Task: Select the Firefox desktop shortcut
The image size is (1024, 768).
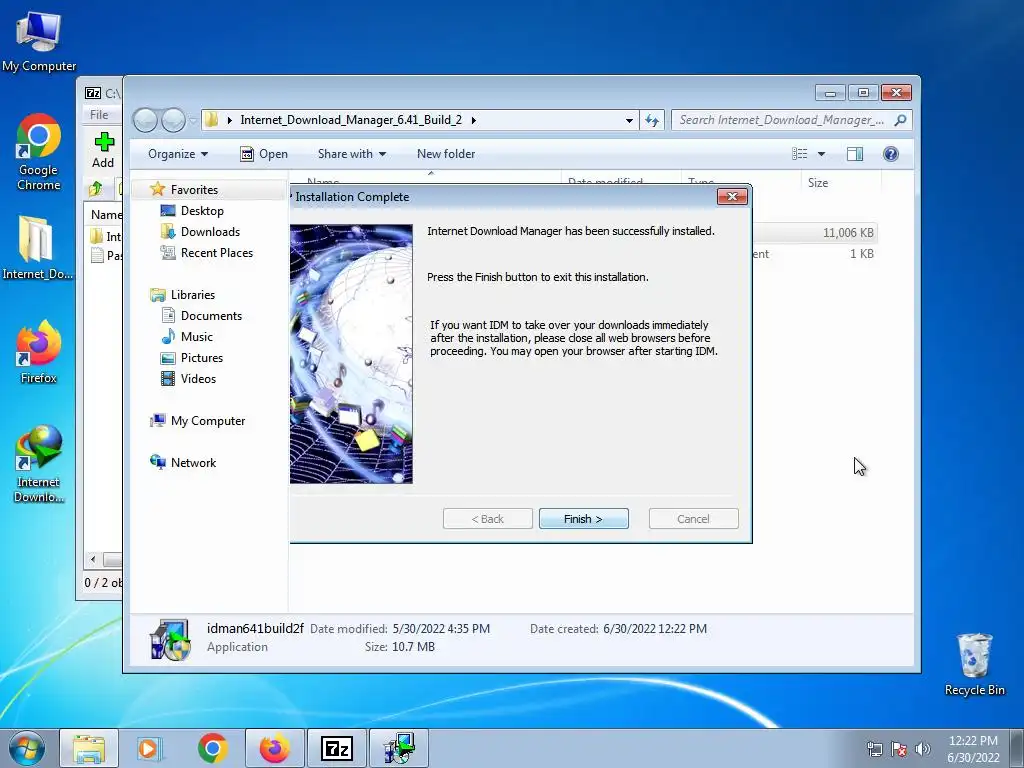Action: (x=39, y=353)
